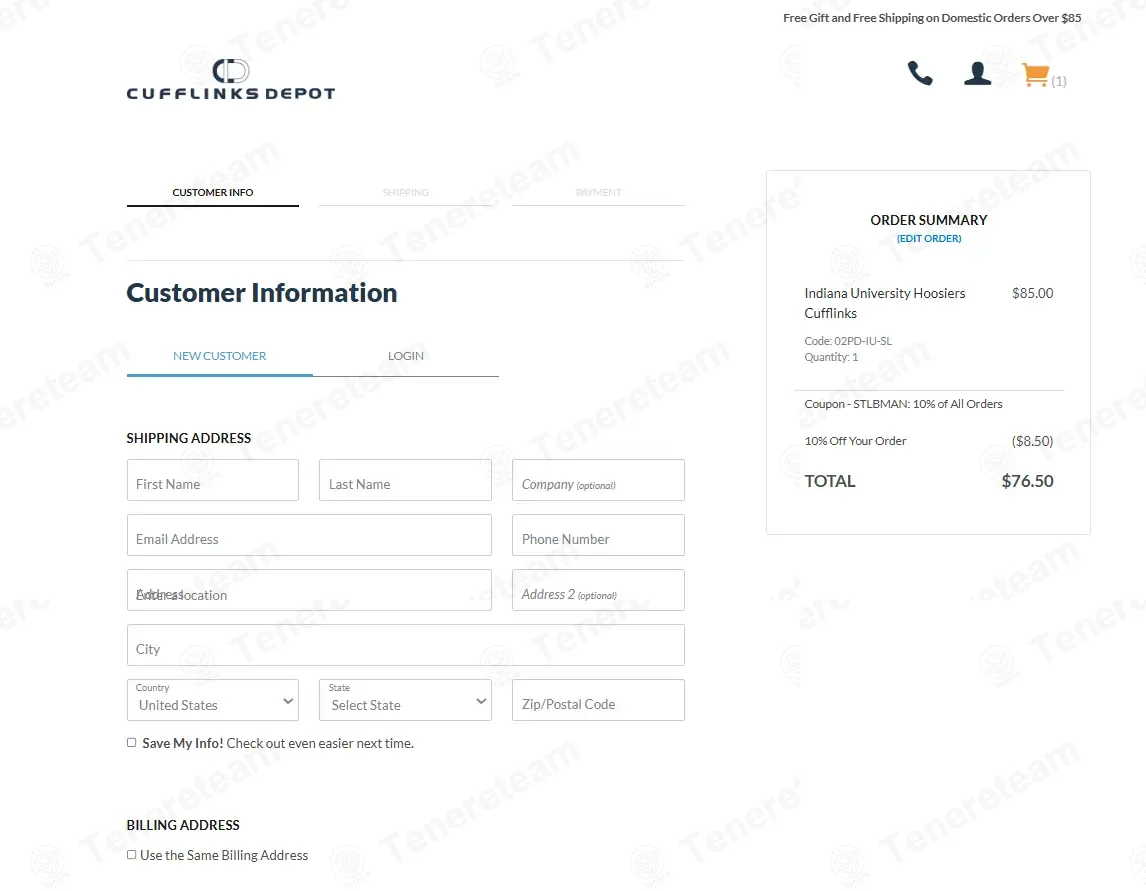
Task: Switch to the Customer Info step tab
Action: [213, 192]
